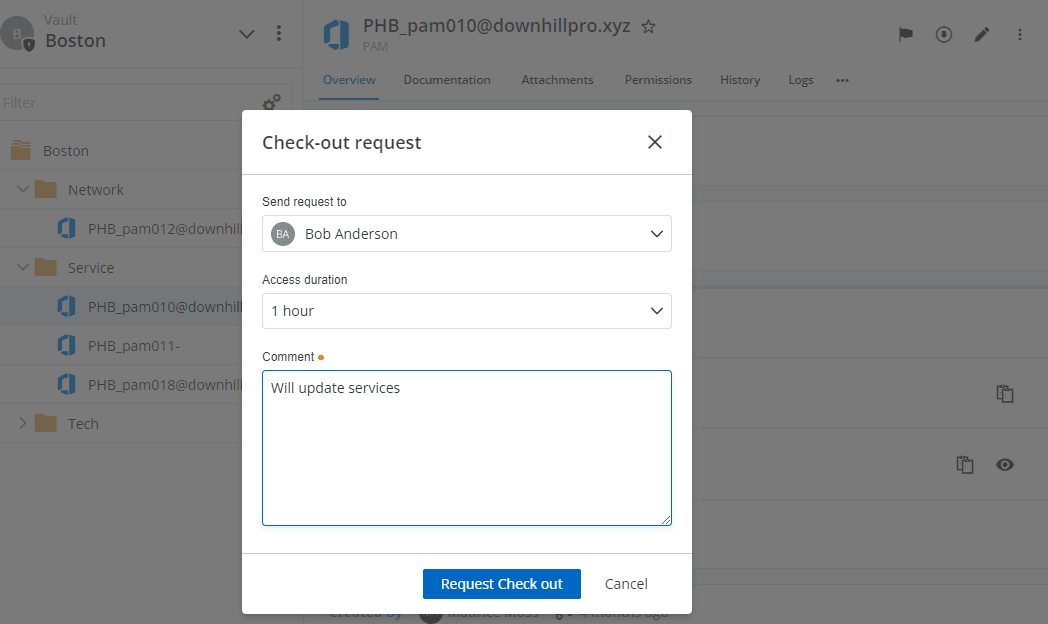Switch to the Documentation tab

point(447,80)
